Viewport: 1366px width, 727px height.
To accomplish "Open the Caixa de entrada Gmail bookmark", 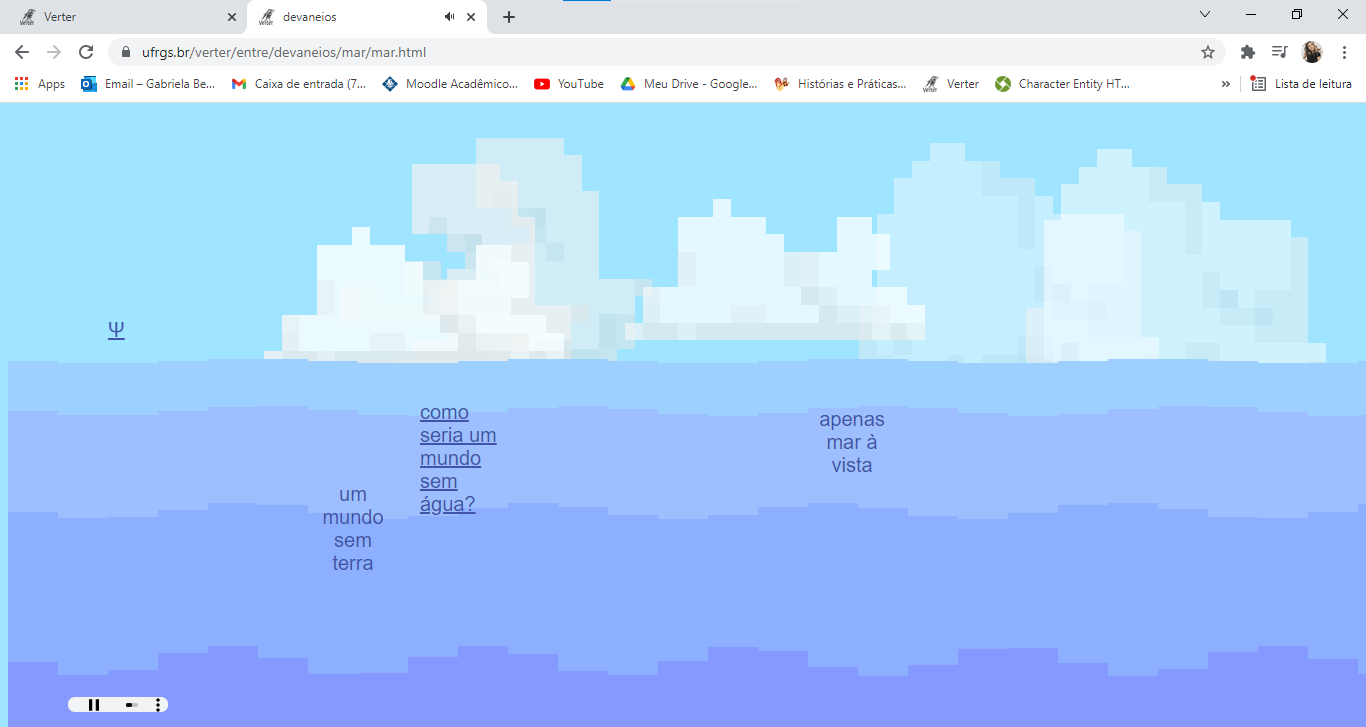I will (x=299, y=84).
